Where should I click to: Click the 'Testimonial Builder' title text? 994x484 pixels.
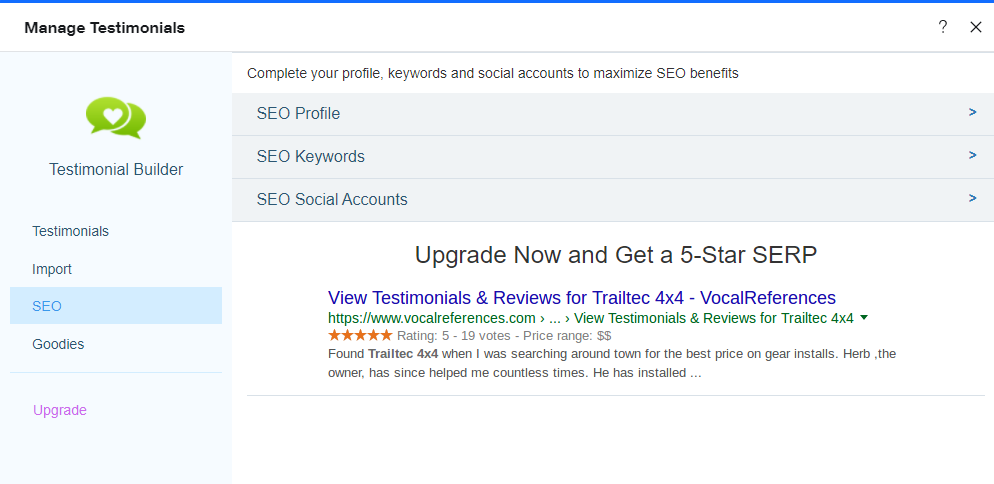pos(116,169)
